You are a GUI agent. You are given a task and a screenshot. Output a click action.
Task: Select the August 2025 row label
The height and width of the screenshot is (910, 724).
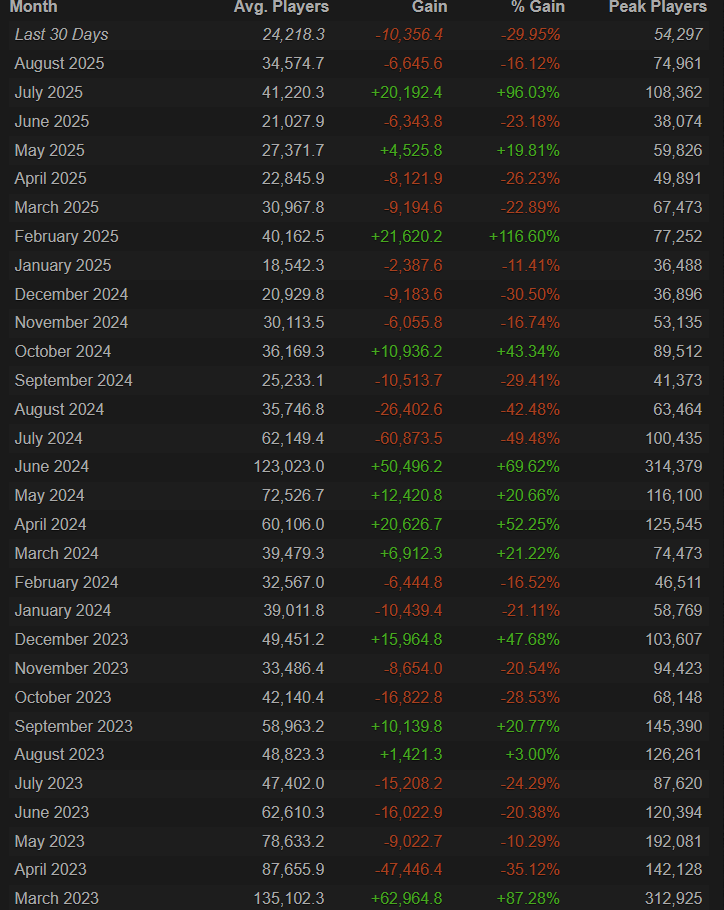(x=59, y=63)
